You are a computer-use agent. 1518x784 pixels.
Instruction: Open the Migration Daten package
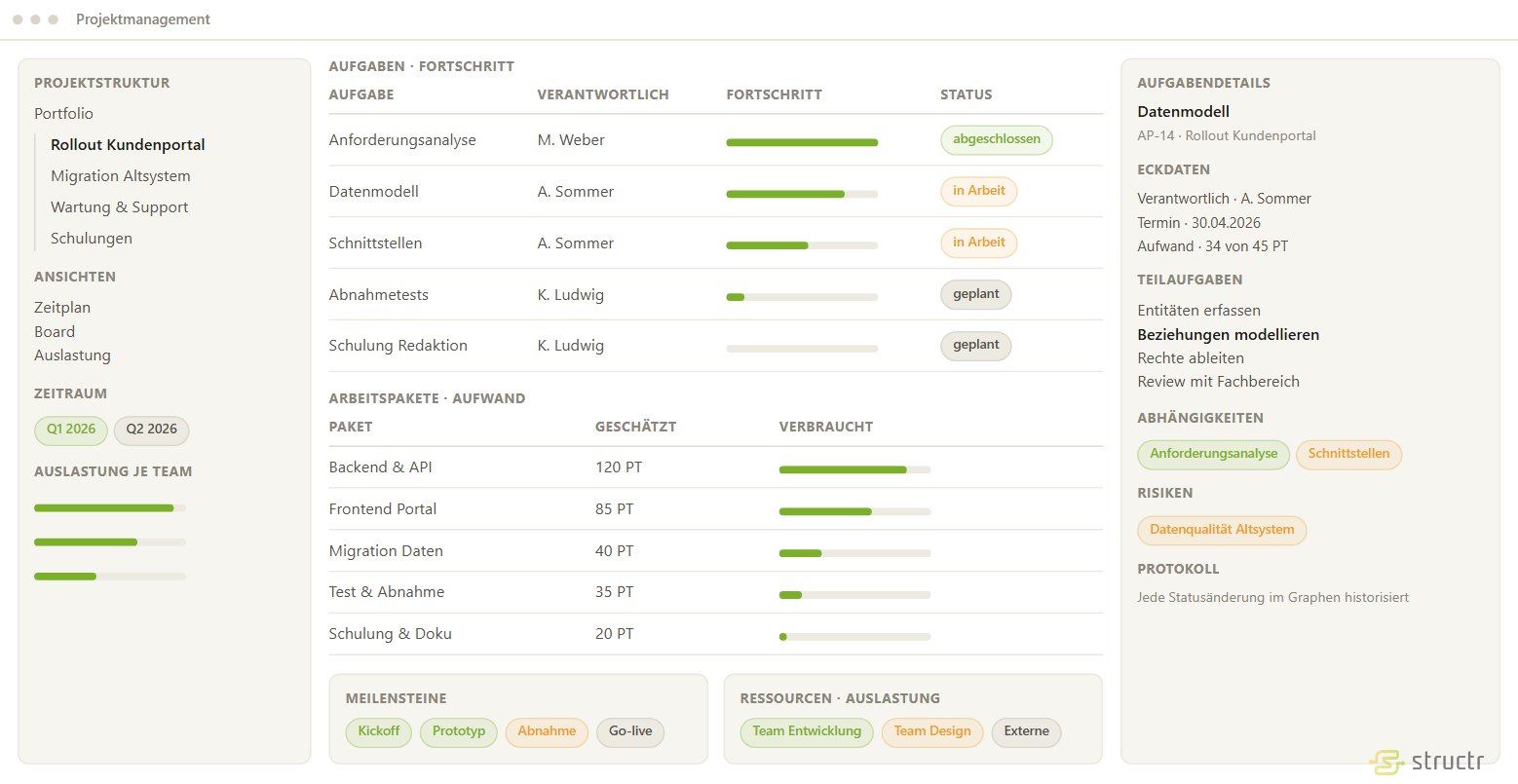tap(716, 551)
